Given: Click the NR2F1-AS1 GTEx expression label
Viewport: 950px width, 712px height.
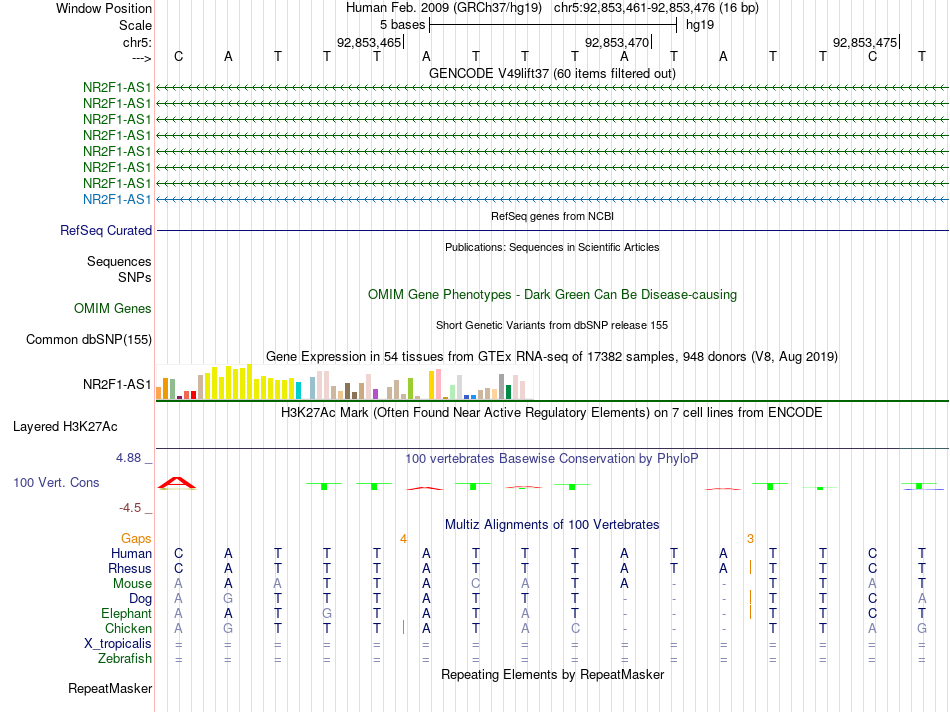Looking at the screenshot, I should click(117, 384).
